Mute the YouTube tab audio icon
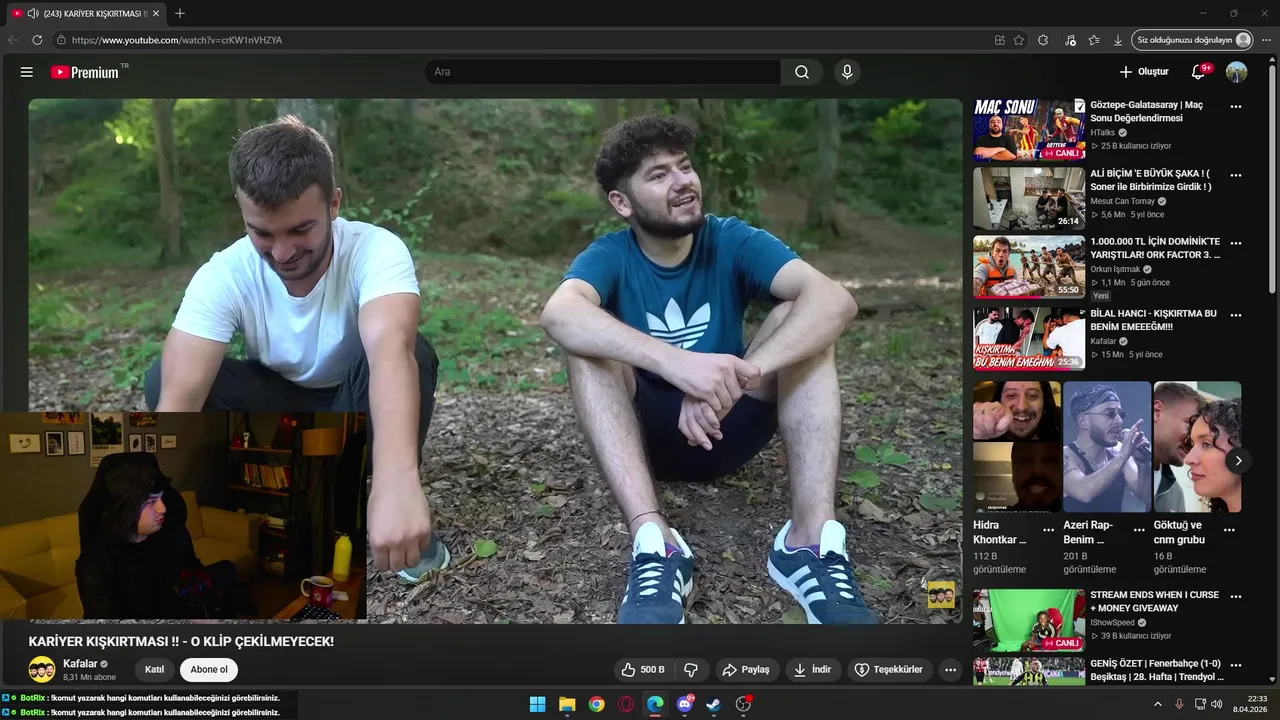The width and height of the screenshot is (1280, 720). pos(33,13)
